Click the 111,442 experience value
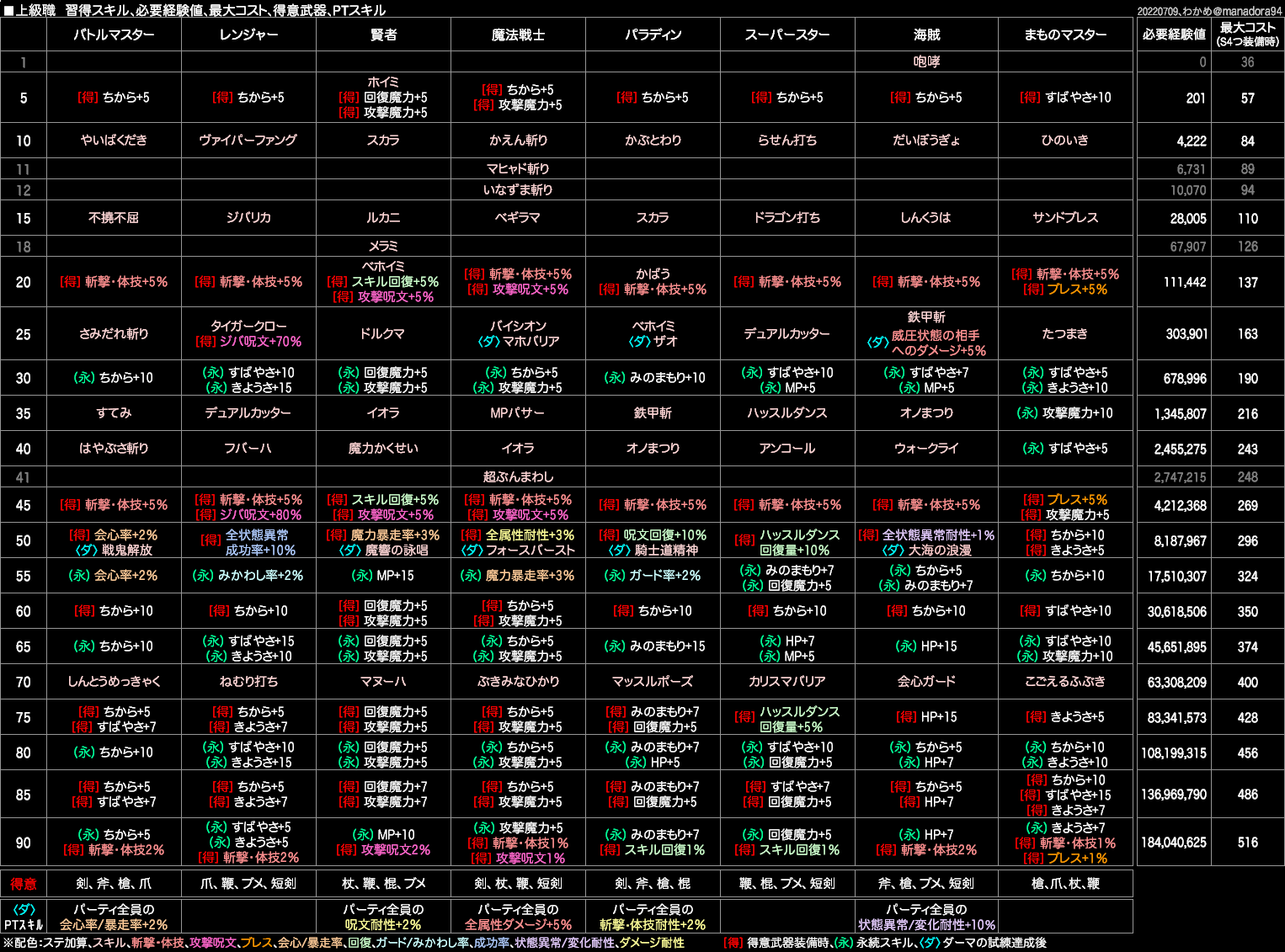 point(1185,283)
